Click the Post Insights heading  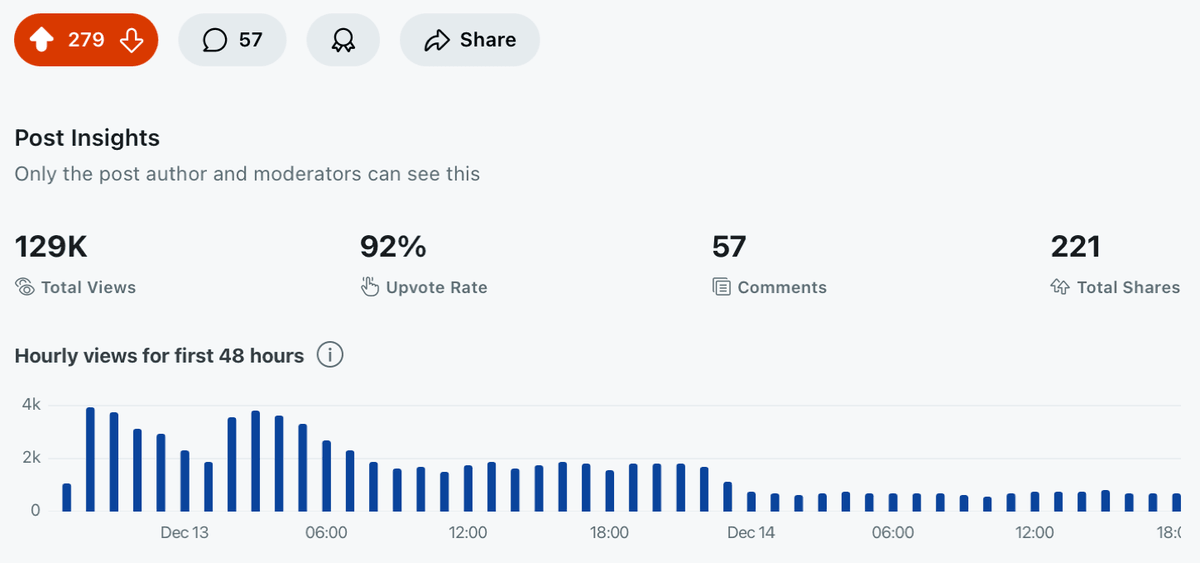pyautogui.click(x=87, y=138)
